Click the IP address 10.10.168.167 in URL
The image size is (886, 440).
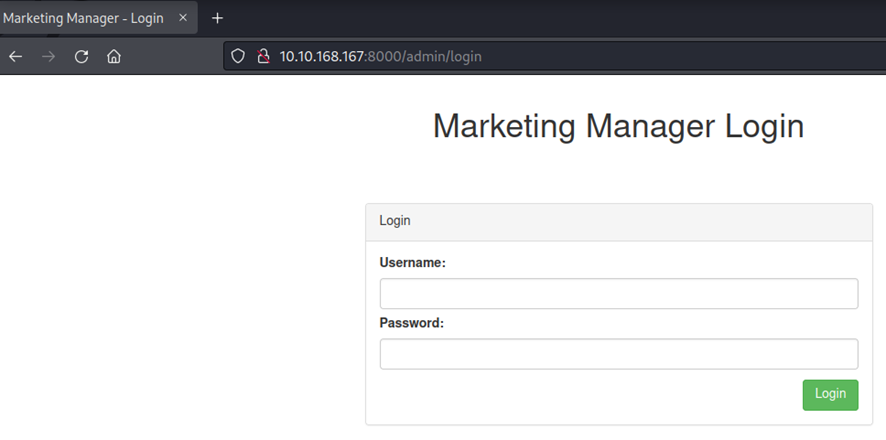click(x=322, y=56)
